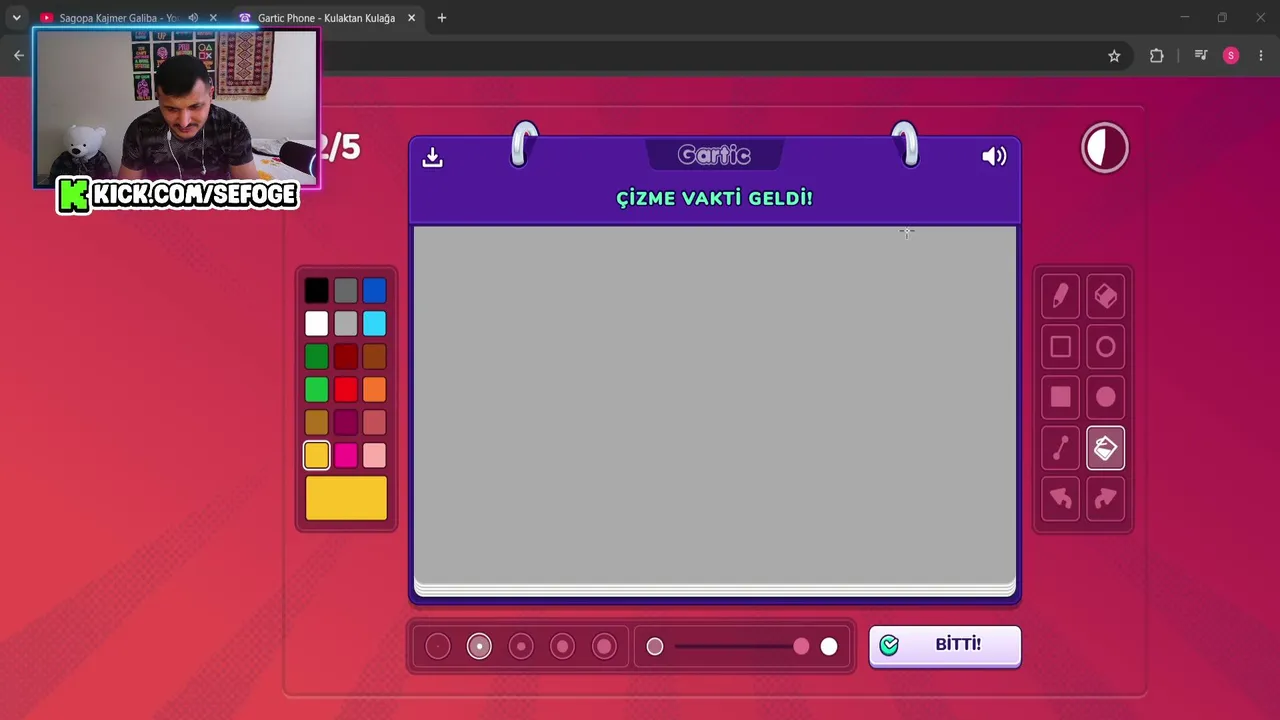
Task: Pick the salmon color swatch
Action: pyautogui.click(x=374, y=423)
